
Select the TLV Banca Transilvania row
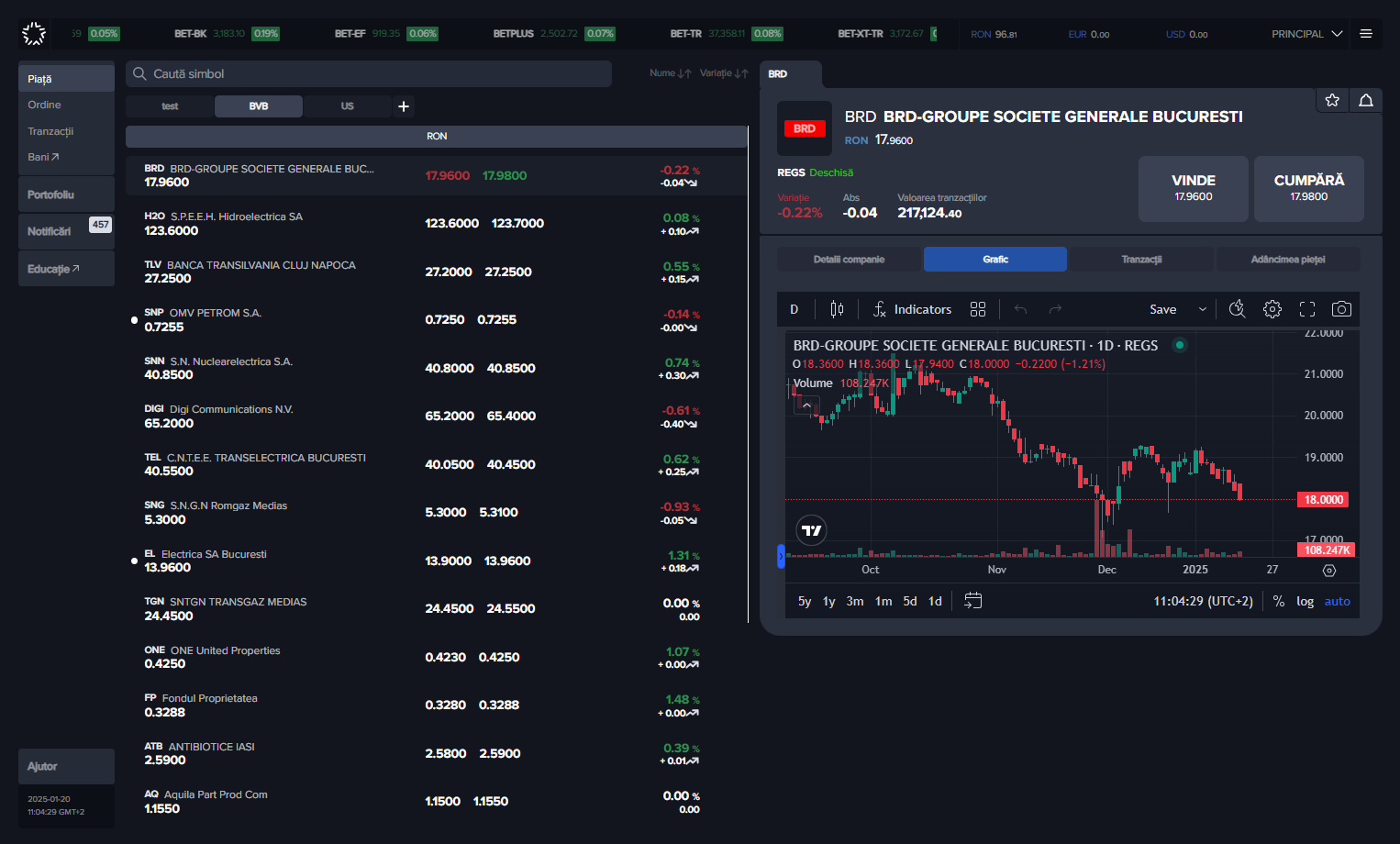pyautogui.click(x=437, y=272)
